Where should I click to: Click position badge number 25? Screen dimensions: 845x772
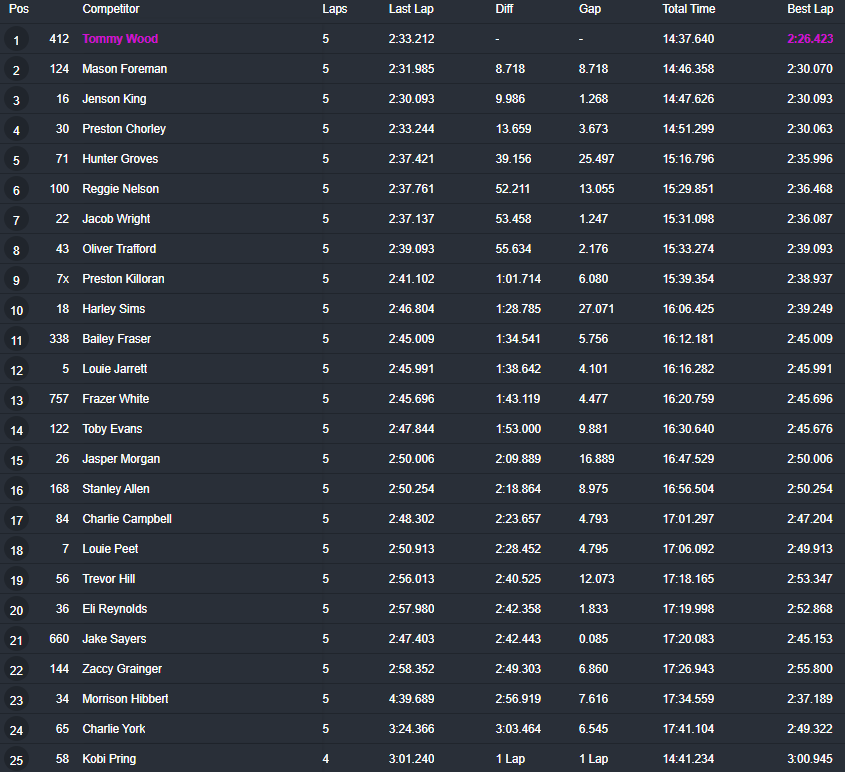[16, 760]
